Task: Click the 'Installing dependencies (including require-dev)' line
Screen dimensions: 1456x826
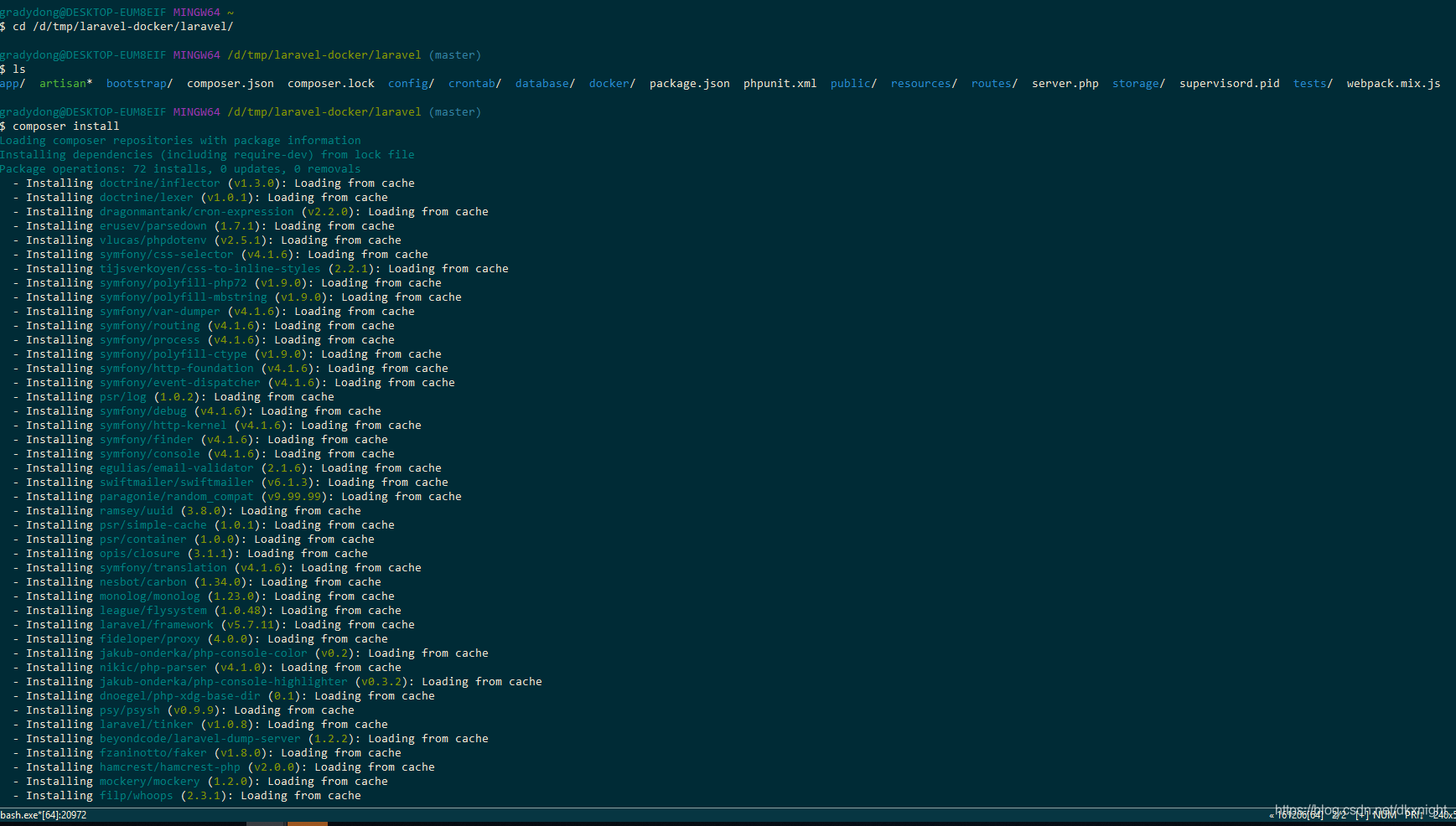Action: click(207, 155)
